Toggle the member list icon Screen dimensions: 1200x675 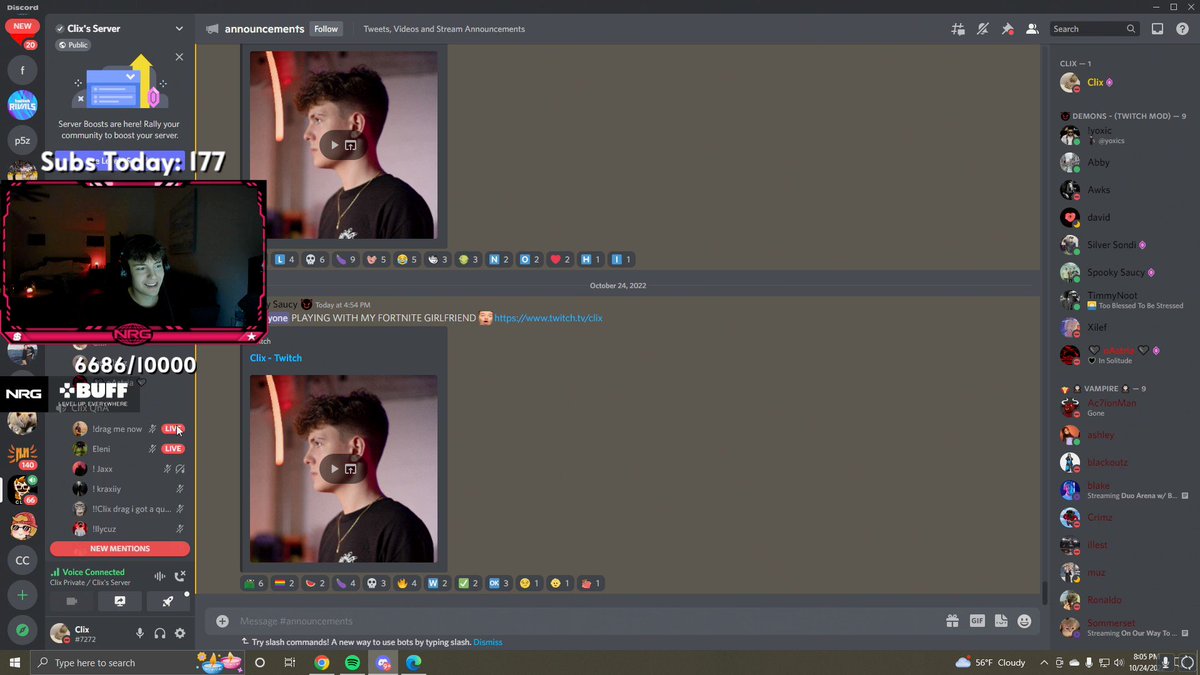(1032, 29)
